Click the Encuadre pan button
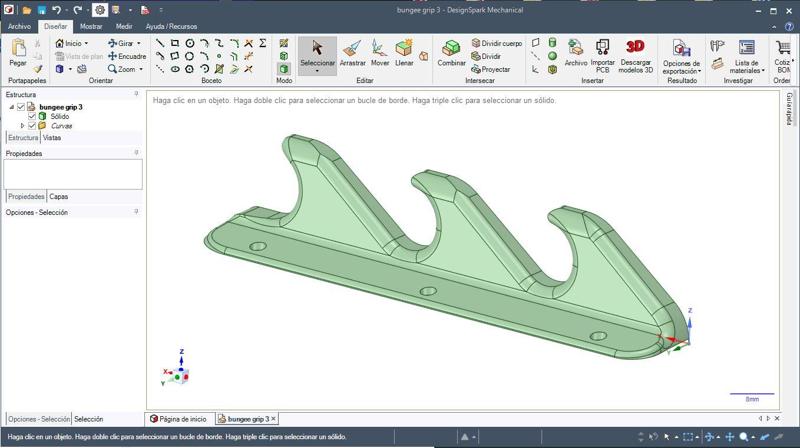Image resolution: width=800 pixels, height=448 pixels. [x=127, y=57]
